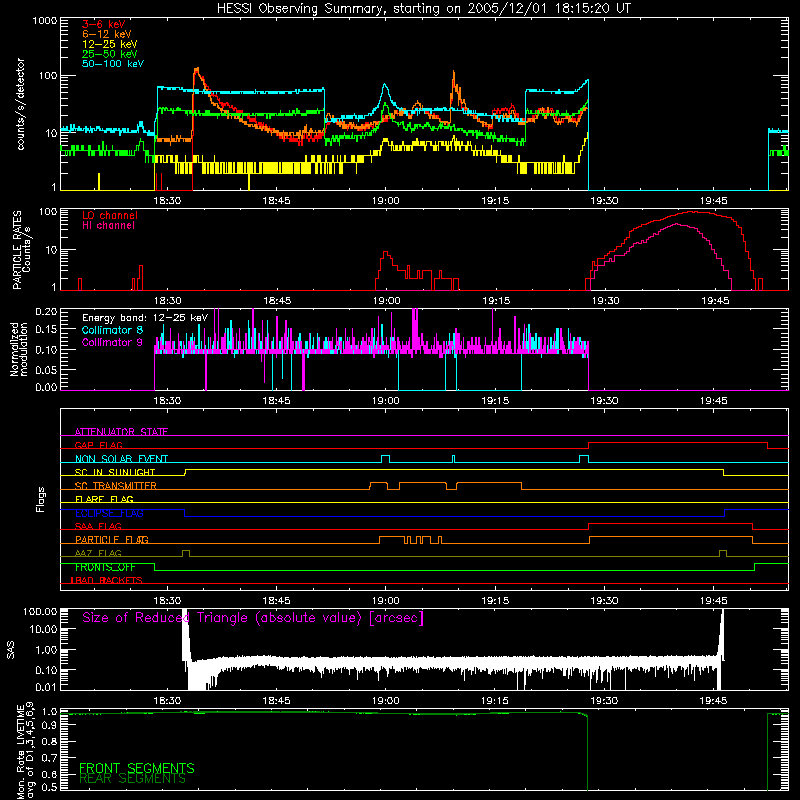Click the AAZ FLAG label
Image resolution: width=800 pixels, height=800 pixels.
pyautogui.click(x=98, y=553)
